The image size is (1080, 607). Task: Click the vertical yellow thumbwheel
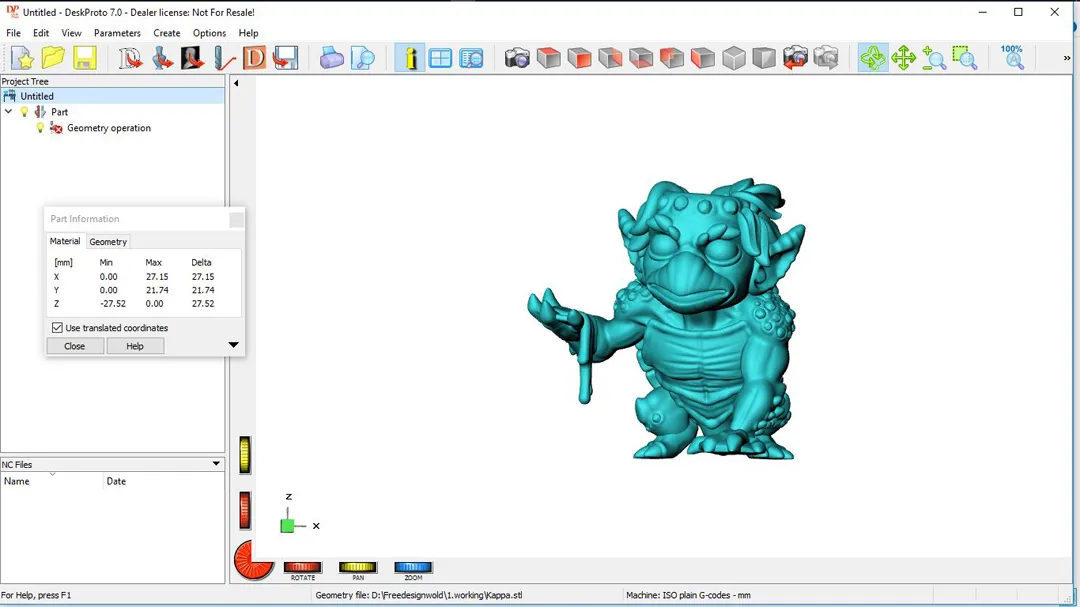coord(245,455)
